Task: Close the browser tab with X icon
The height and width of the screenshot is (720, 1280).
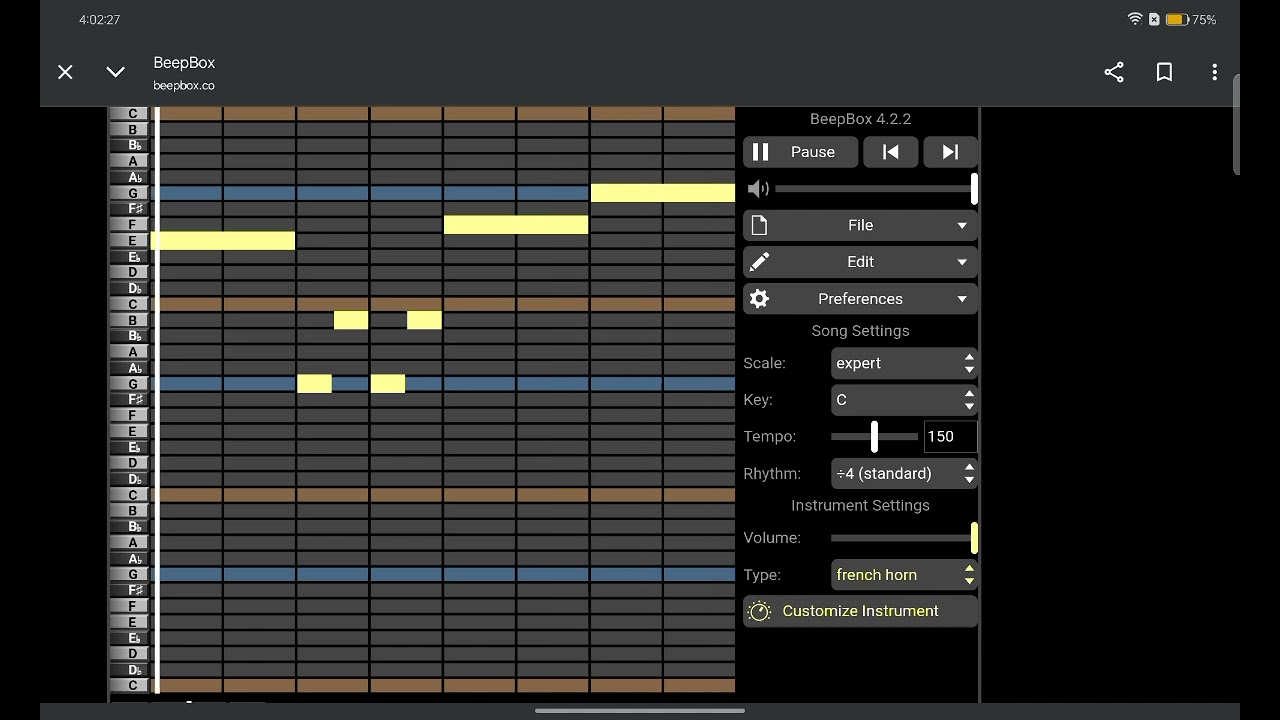Action: tap(65, 72)
